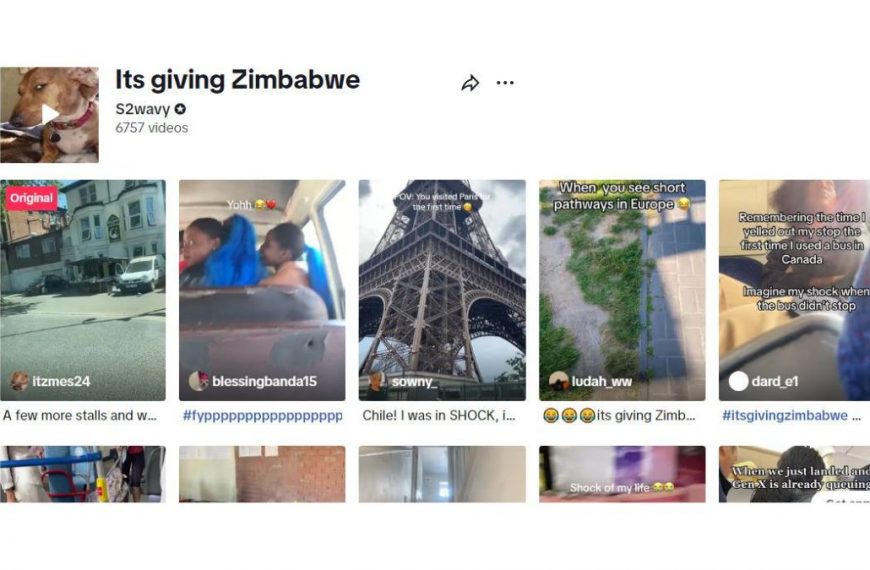Play the dog sound cover thumbnail

click(49, 115)
